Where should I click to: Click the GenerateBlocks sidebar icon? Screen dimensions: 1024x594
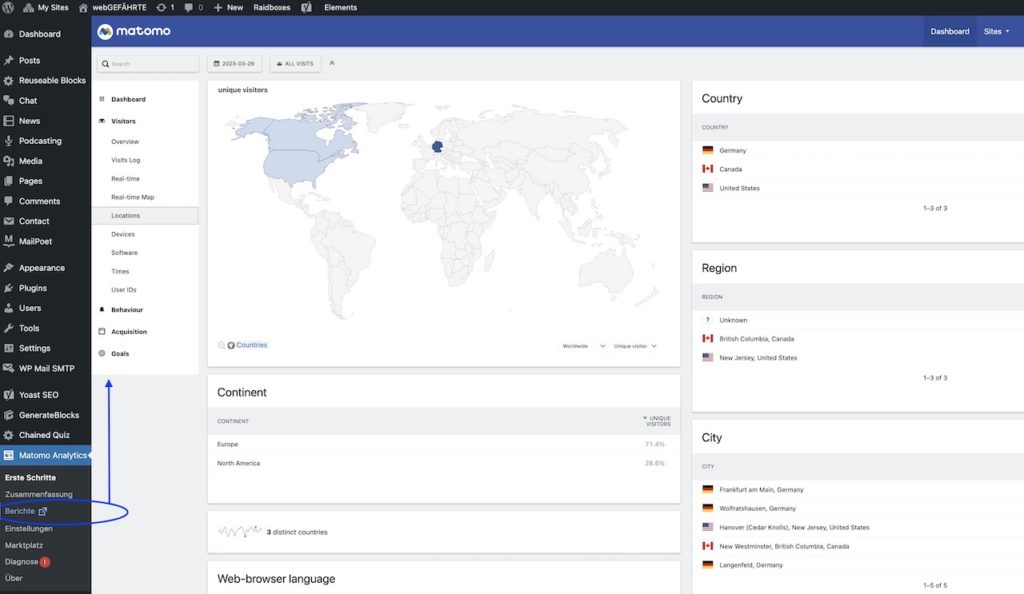(8, 415)
